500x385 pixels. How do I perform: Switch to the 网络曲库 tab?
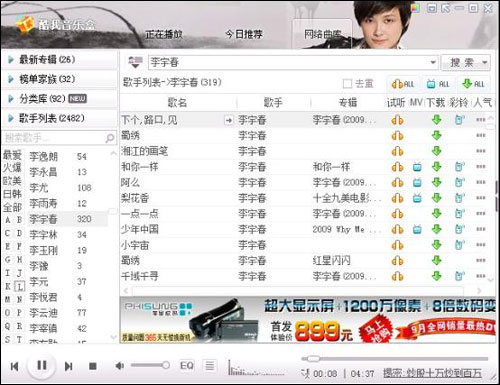pos(323,34)
